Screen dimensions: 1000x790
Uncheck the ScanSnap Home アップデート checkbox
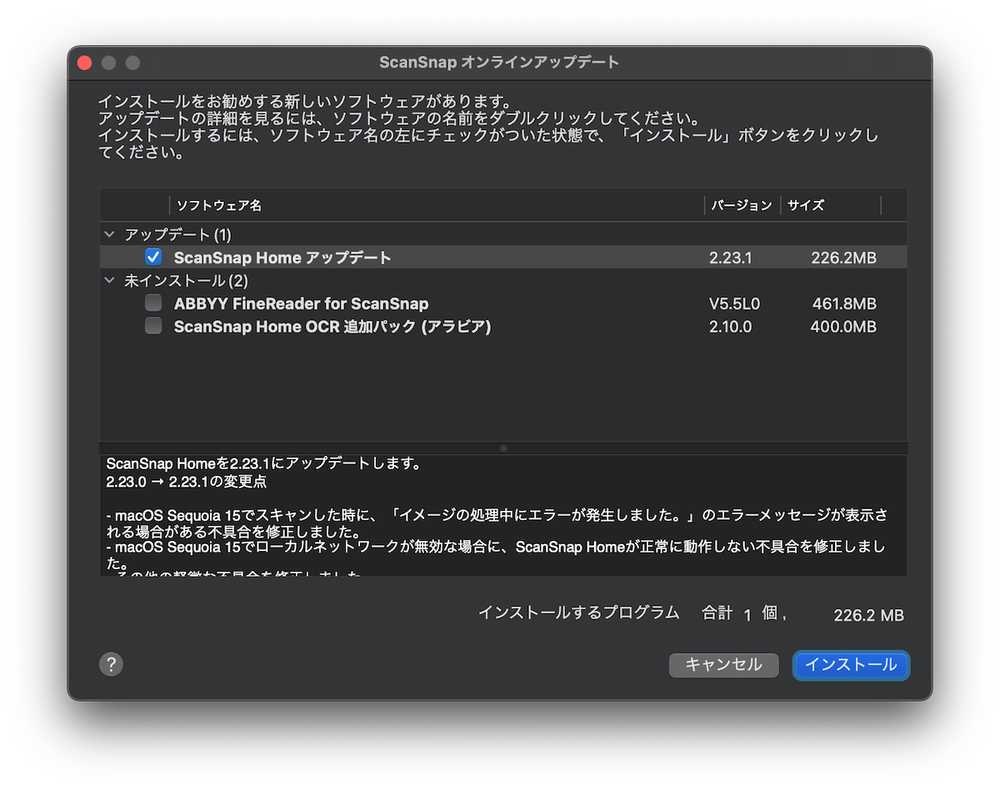click(x=153, y=257)
